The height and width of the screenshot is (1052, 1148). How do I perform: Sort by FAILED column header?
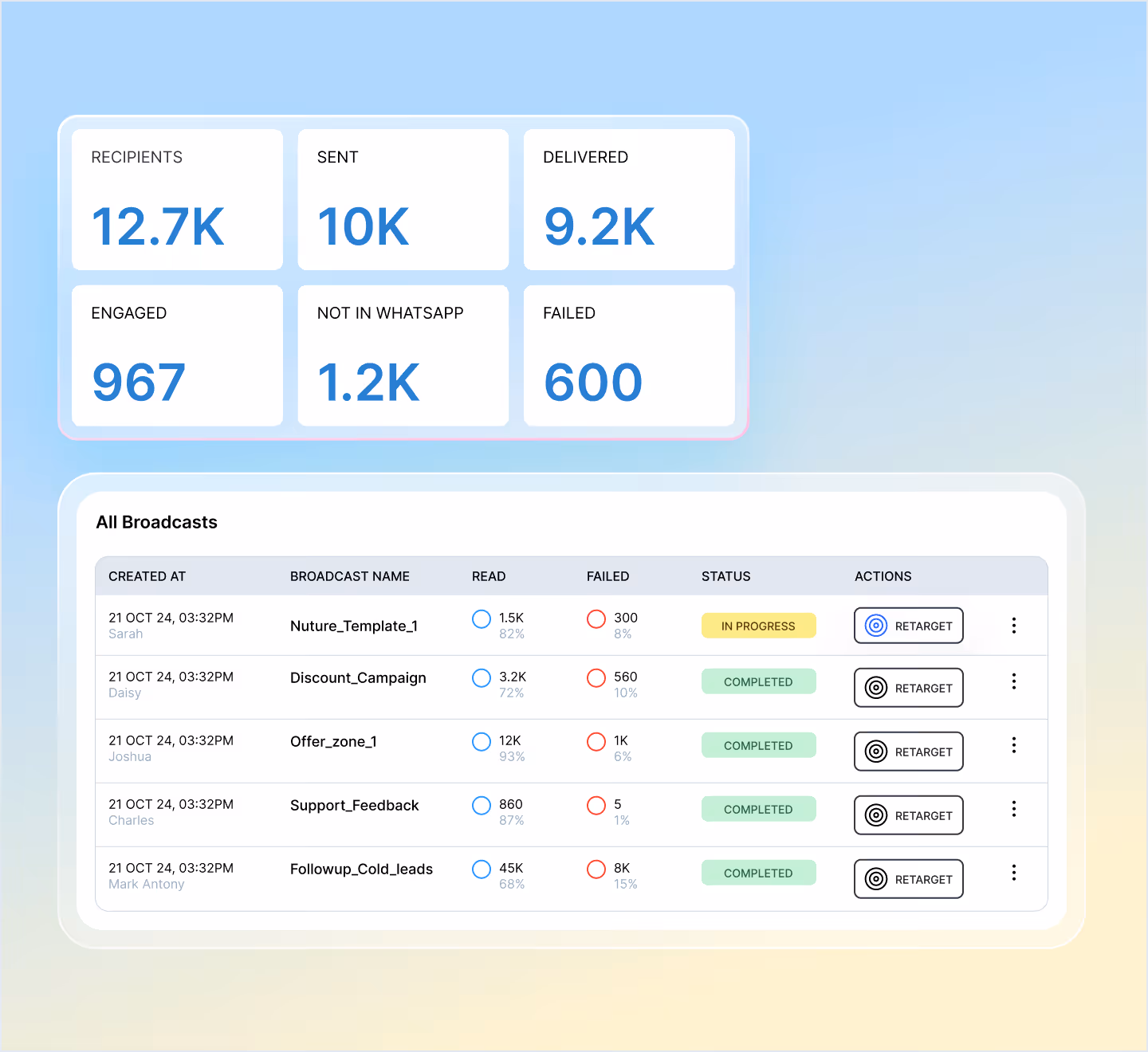click(x=608, y=576)
